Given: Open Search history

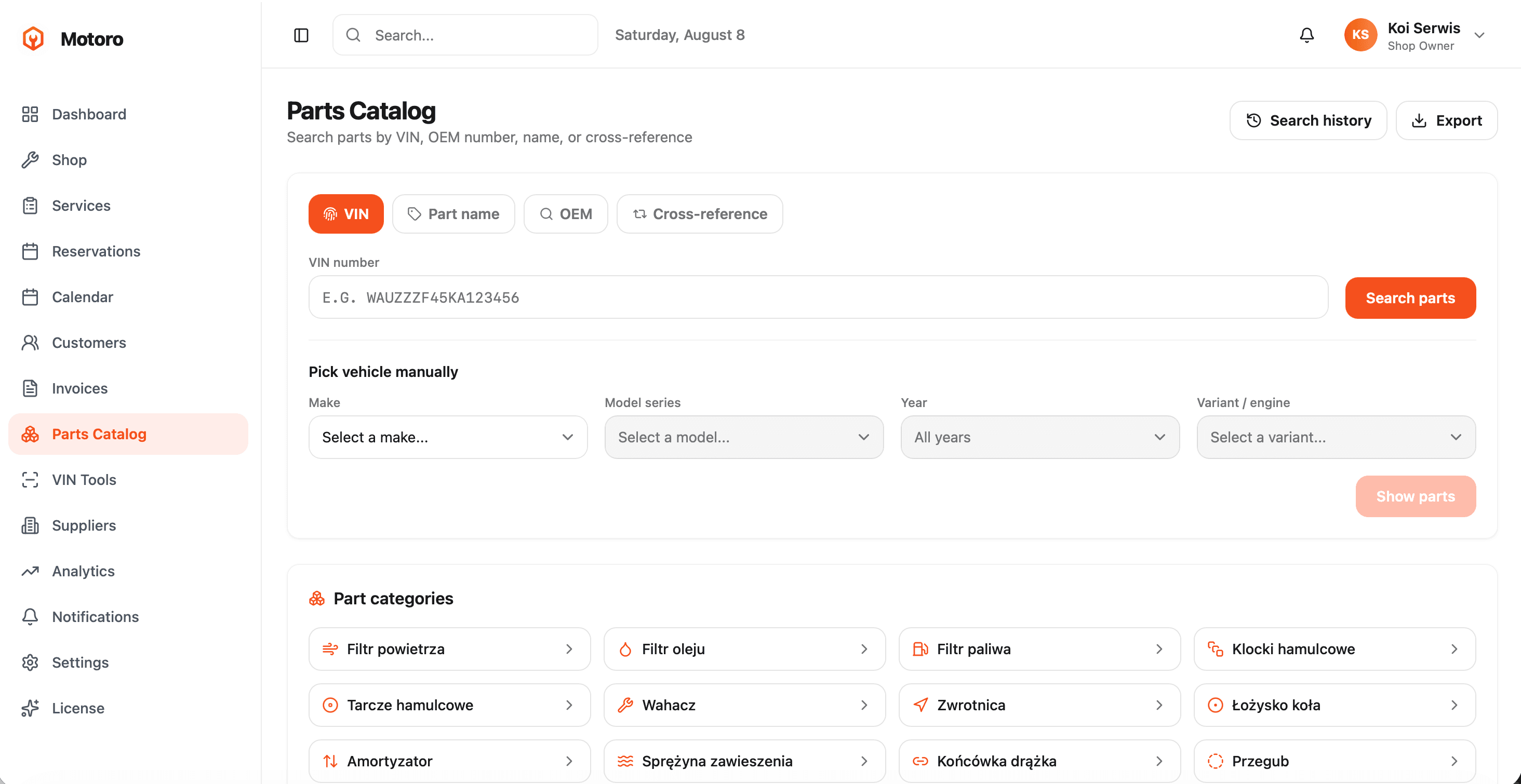Looking at the screenshot, I should click(1309, 120).
